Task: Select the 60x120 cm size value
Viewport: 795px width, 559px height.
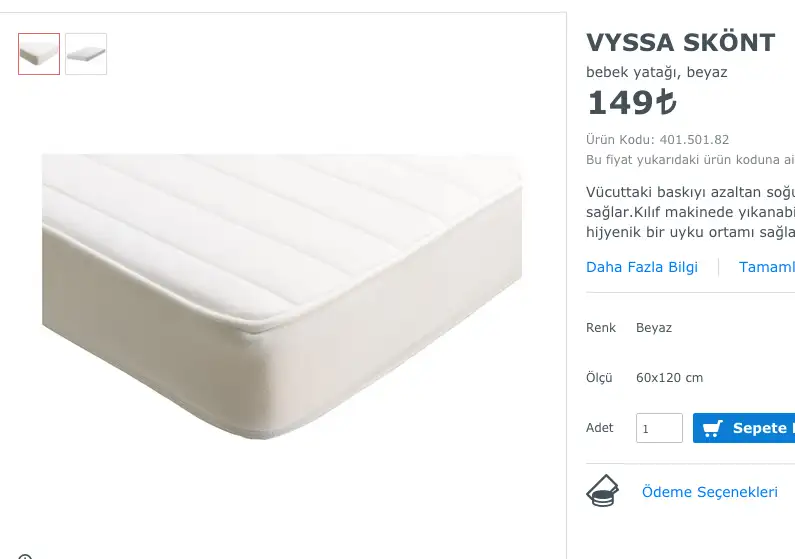Action: click(x=670, y=378)
